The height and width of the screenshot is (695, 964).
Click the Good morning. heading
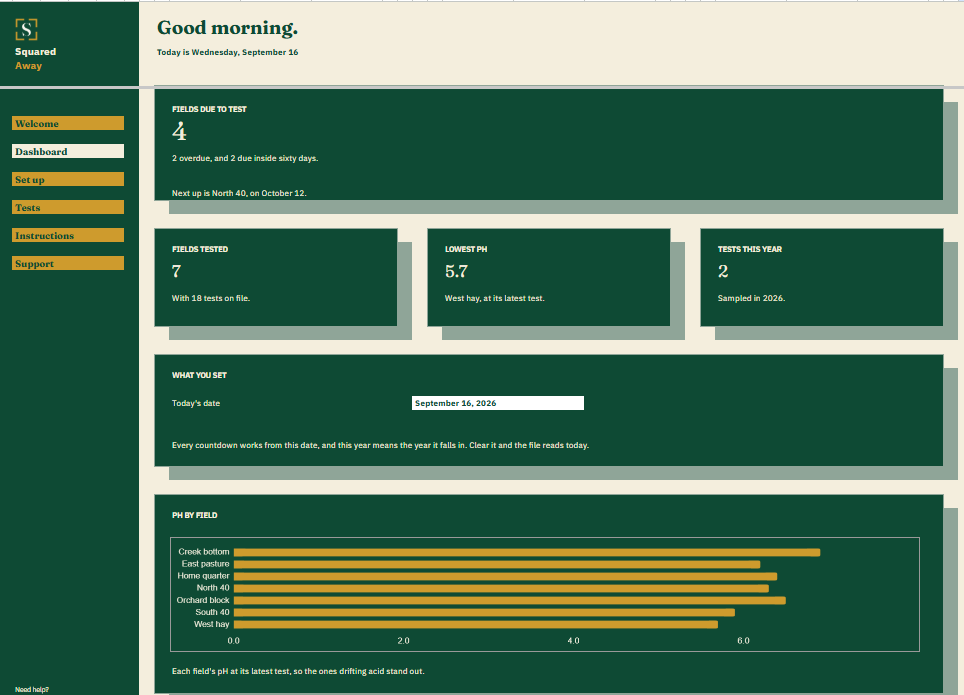[x=227, y=28]
